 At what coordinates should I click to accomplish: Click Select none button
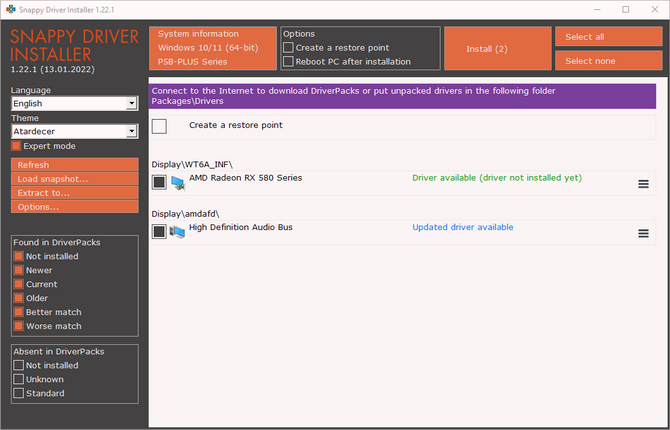[x=608, y=61]
